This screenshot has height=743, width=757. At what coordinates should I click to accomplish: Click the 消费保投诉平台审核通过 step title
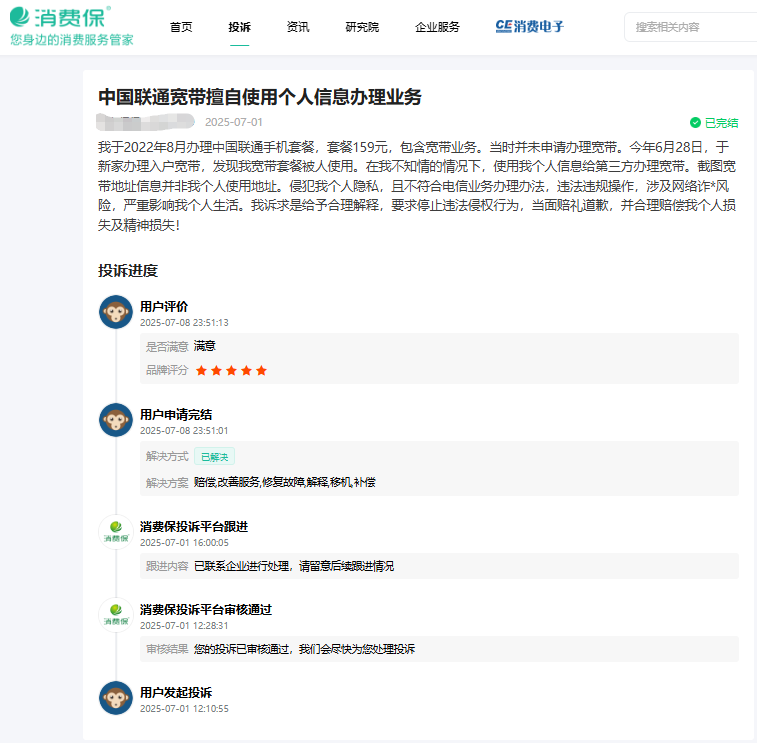[x=206, y=610]
